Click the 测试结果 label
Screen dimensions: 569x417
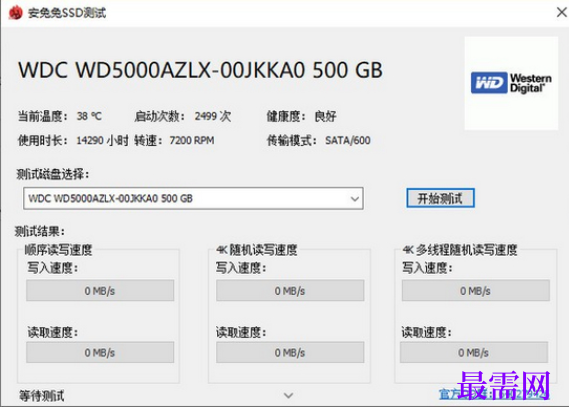coord(40,231)
